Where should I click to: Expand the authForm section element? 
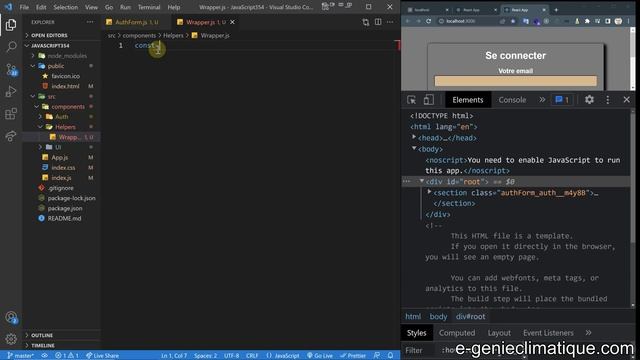[x=429, y=192]
